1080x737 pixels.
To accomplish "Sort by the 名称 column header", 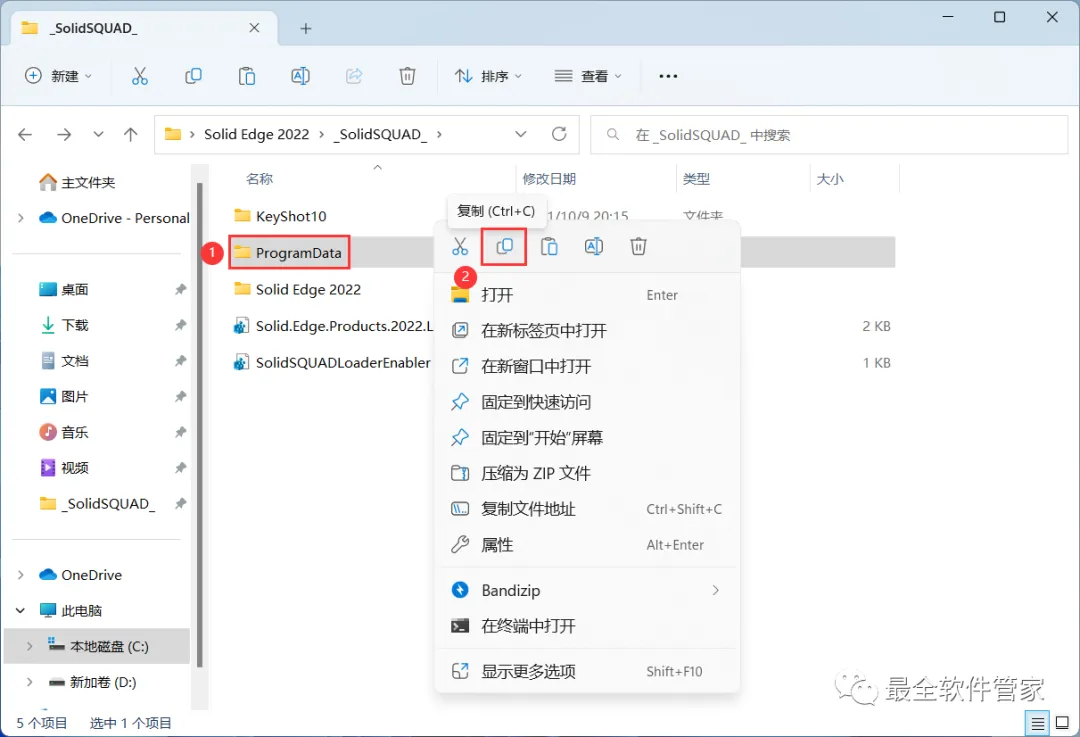I will pyautogui.click(x=260, y=179).
